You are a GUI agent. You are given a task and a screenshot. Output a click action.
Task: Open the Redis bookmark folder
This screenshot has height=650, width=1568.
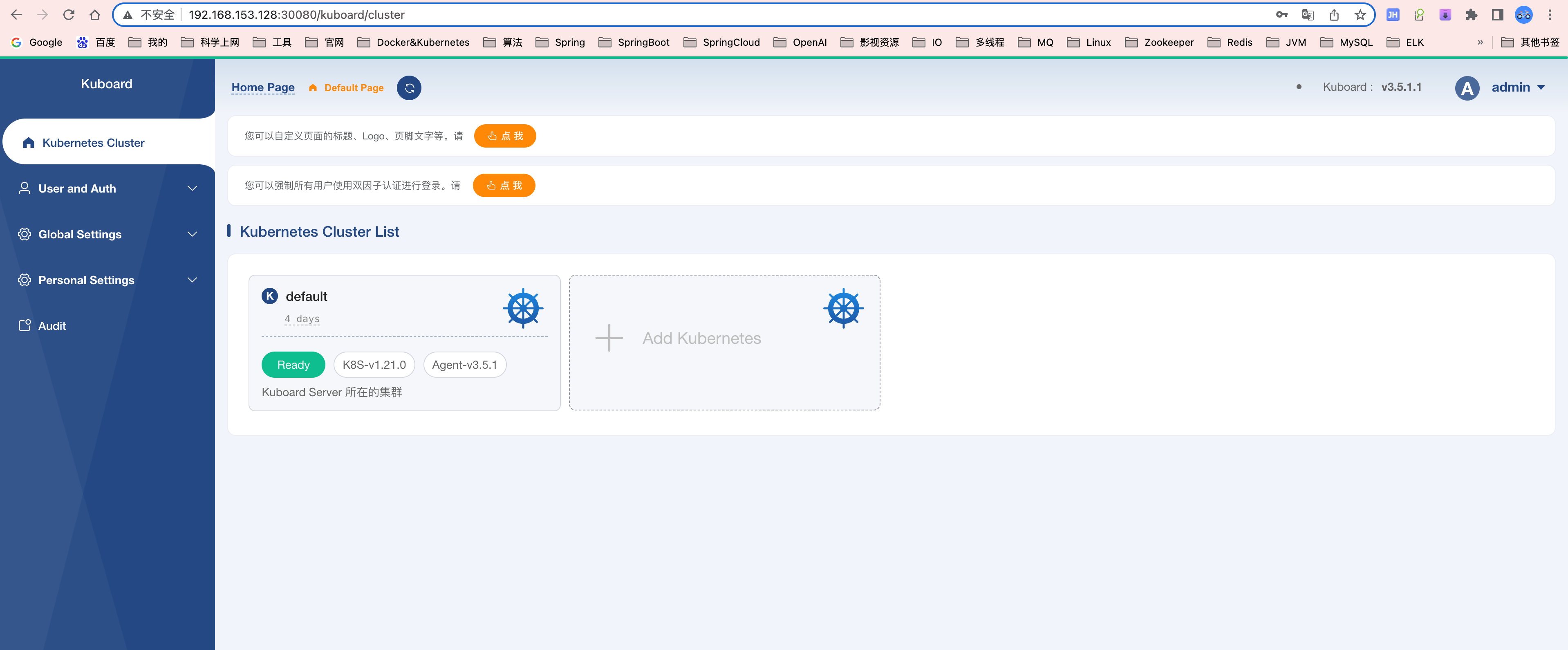[x=1230, y=42]
